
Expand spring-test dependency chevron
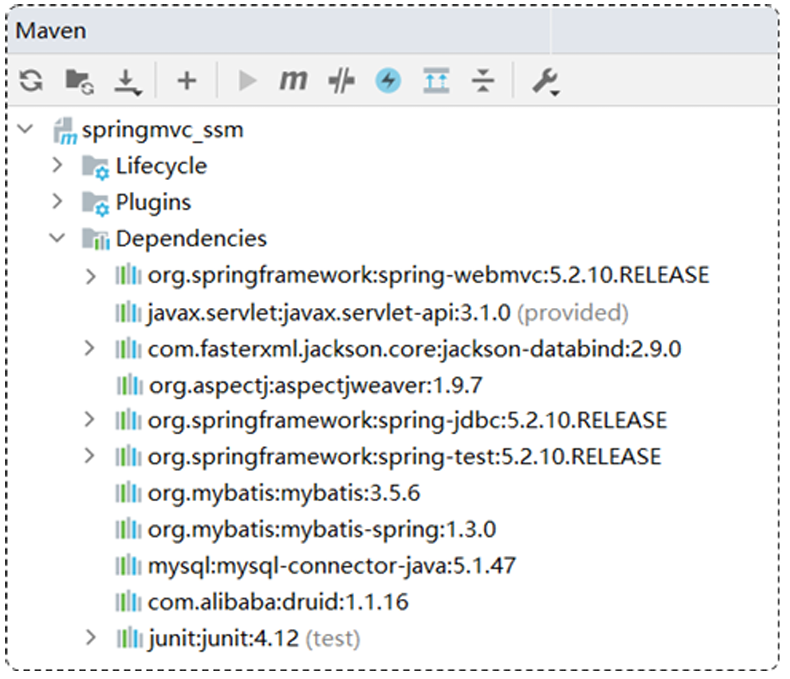[89, 455]
